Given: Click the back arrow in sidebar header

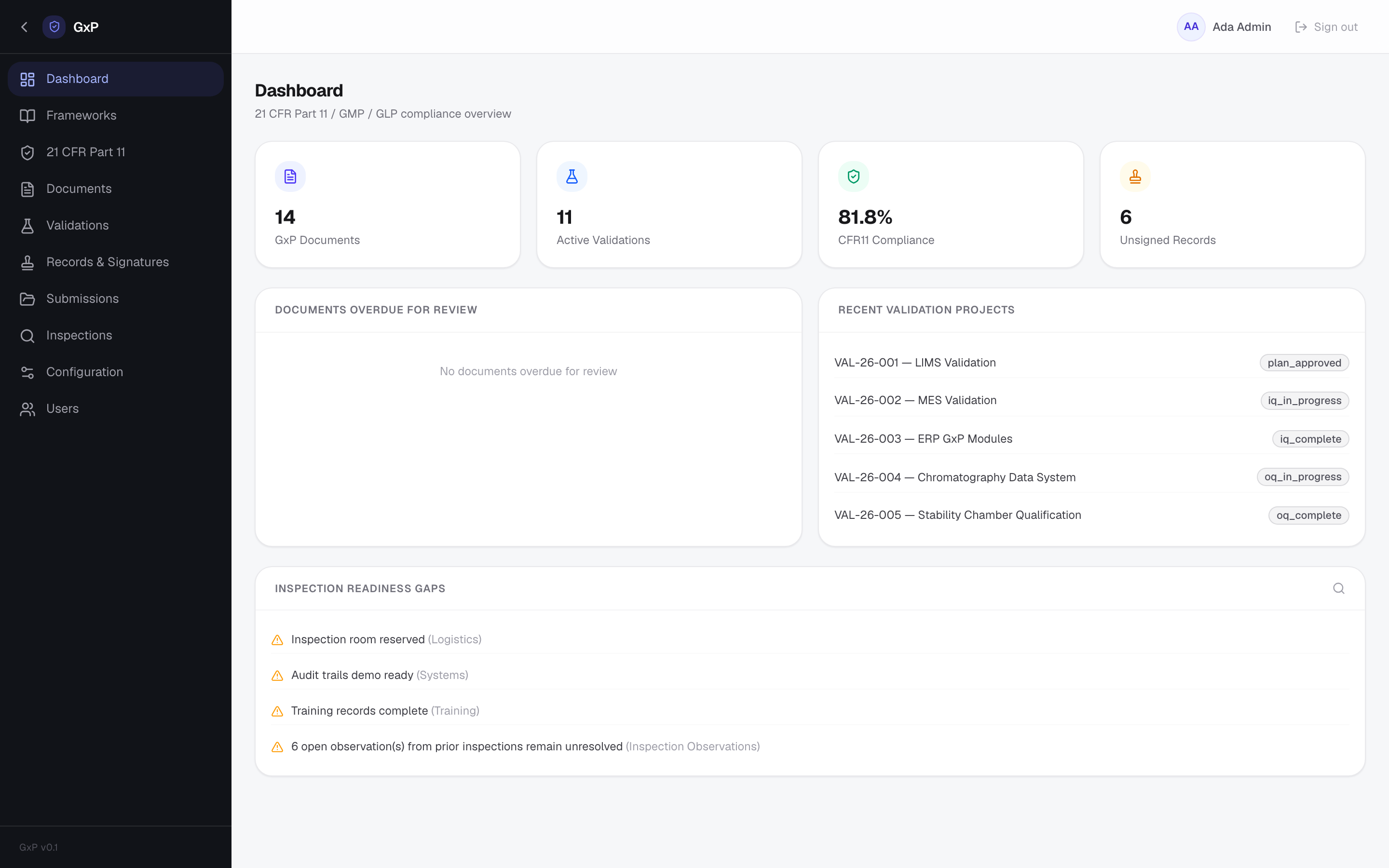Looking at the screenshot, I should pyautogui.click(x=24, y=27).
